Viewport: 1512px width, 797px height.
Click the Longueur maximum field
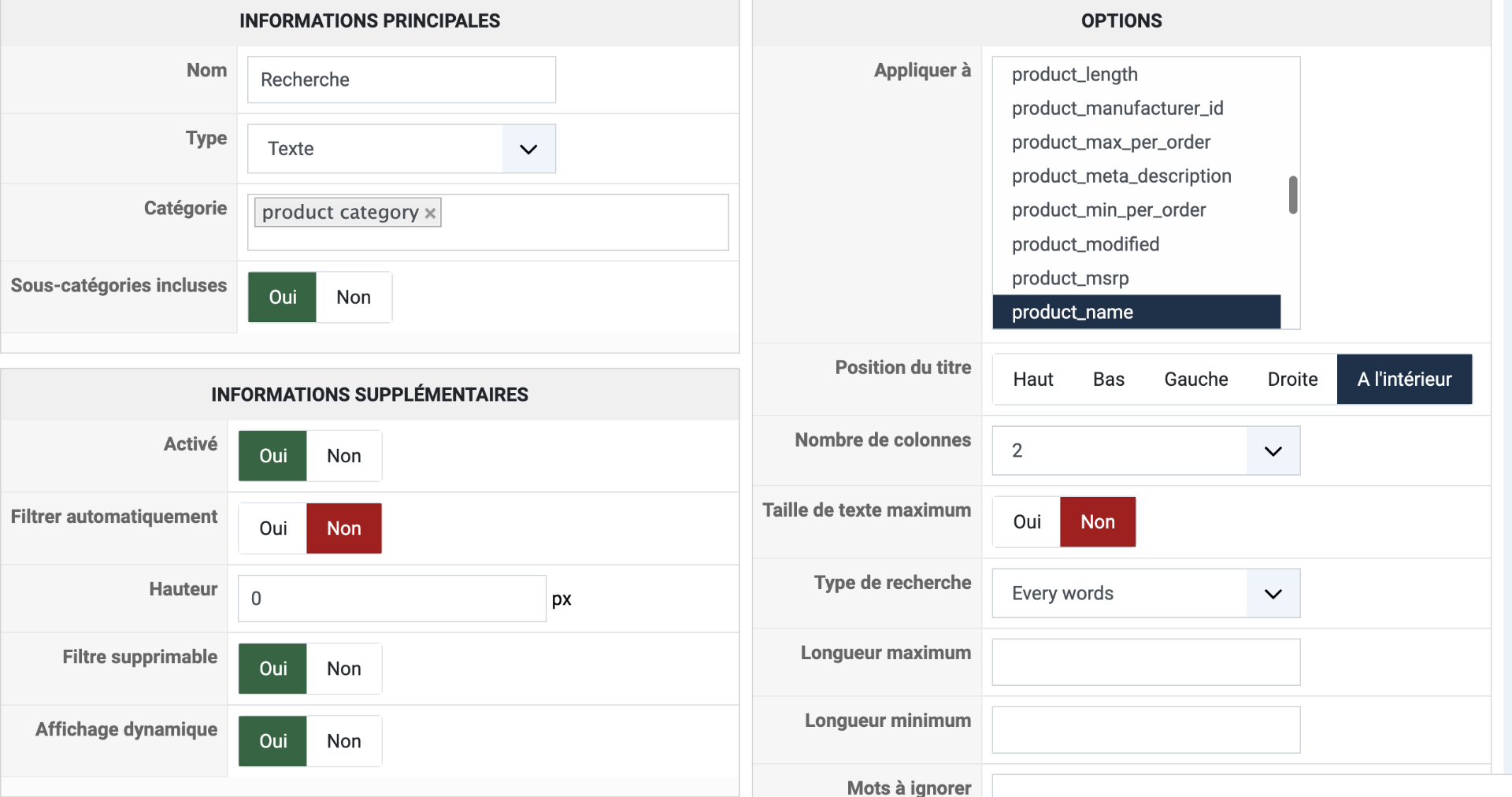1146,662
